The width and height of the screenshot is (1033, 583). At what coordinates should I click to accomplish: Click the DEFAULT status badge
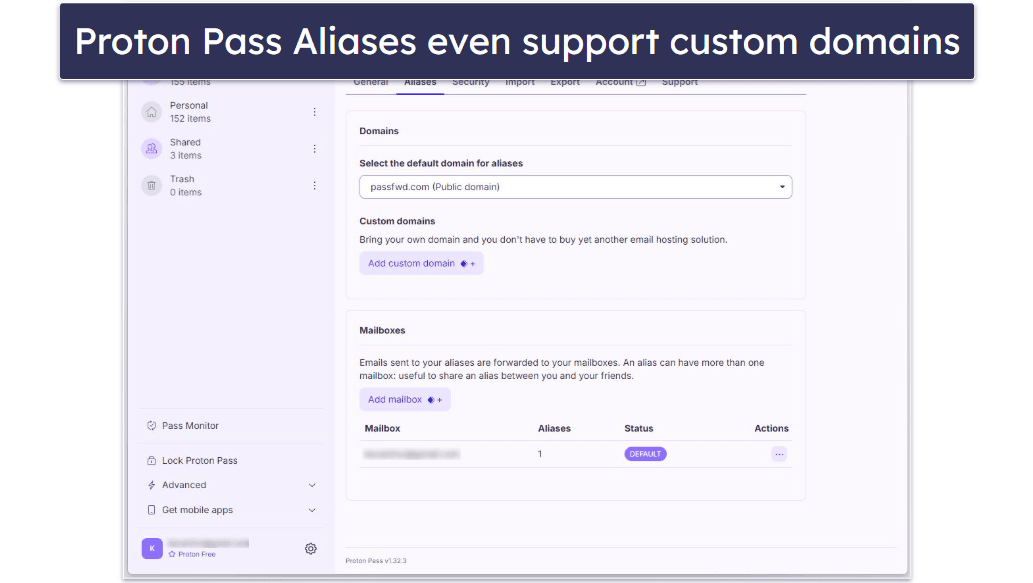pos(645,454)
